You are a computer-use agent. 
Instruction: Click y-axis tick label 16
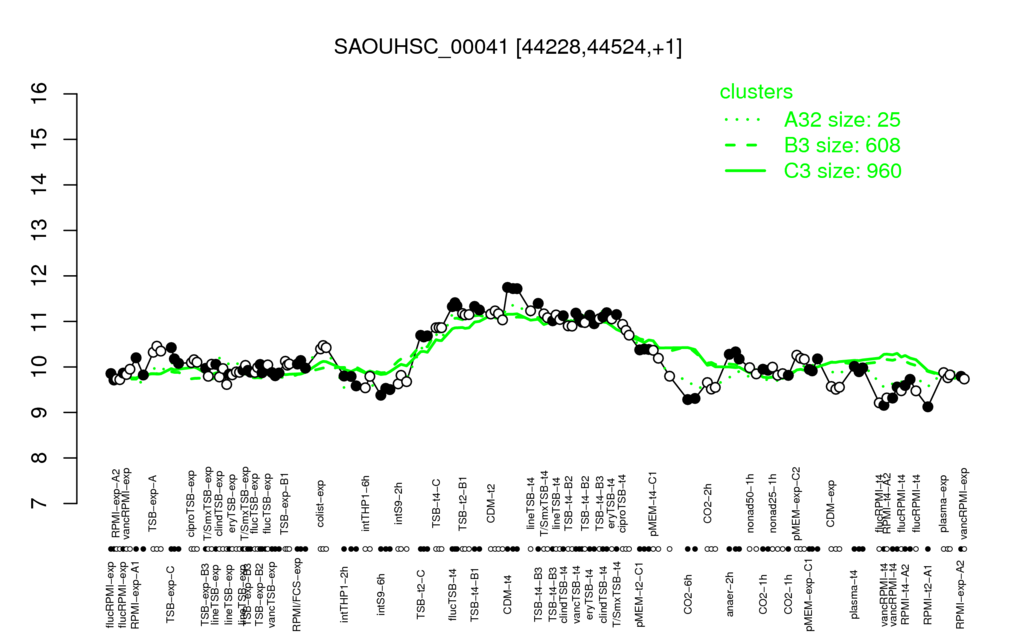(x=40, y=94)
